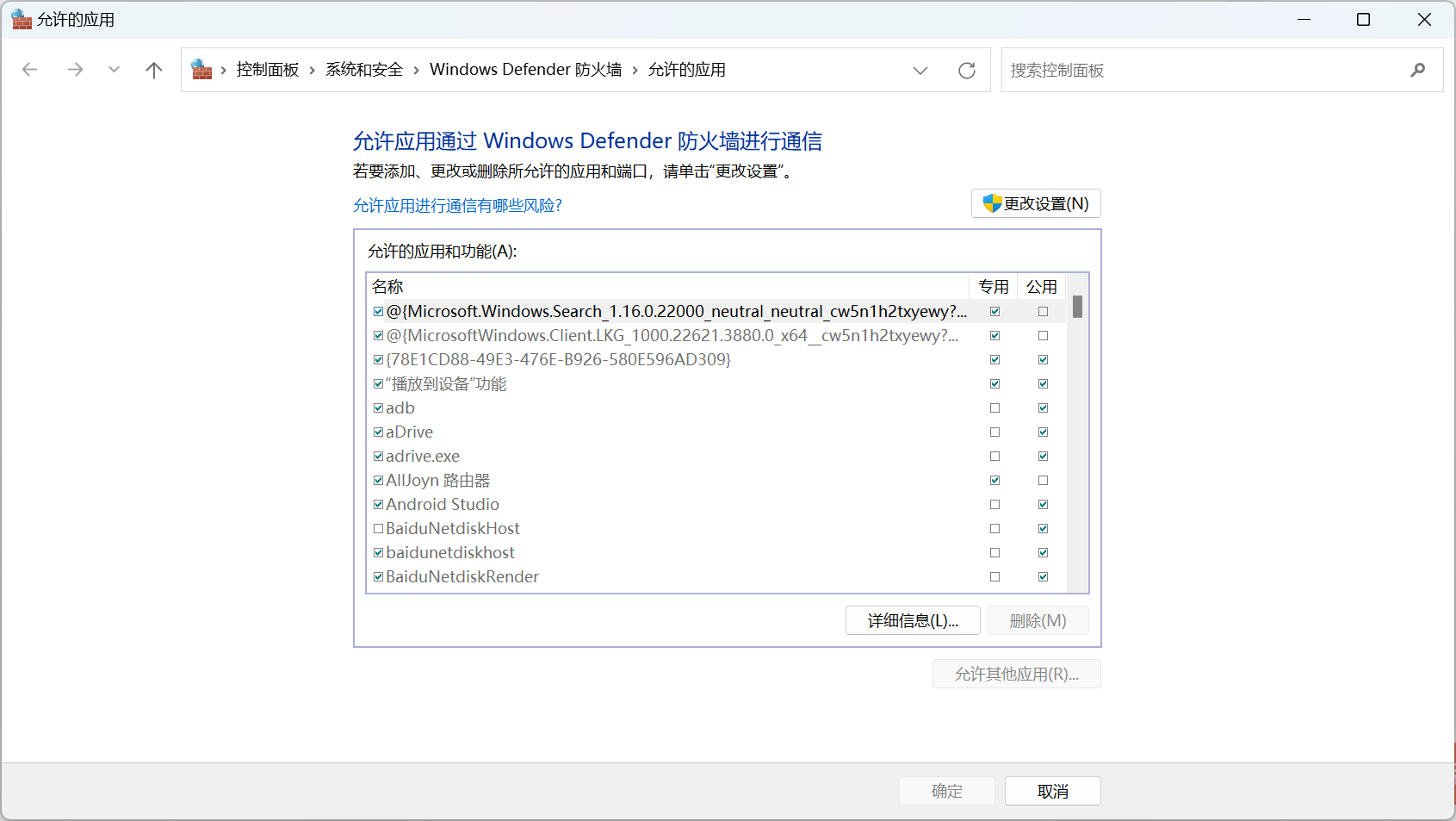Expand chevron after 系统和安全 breadcrumb
Image resolution: width=1456 pixels, height=821 pixels.
point(416,71)
